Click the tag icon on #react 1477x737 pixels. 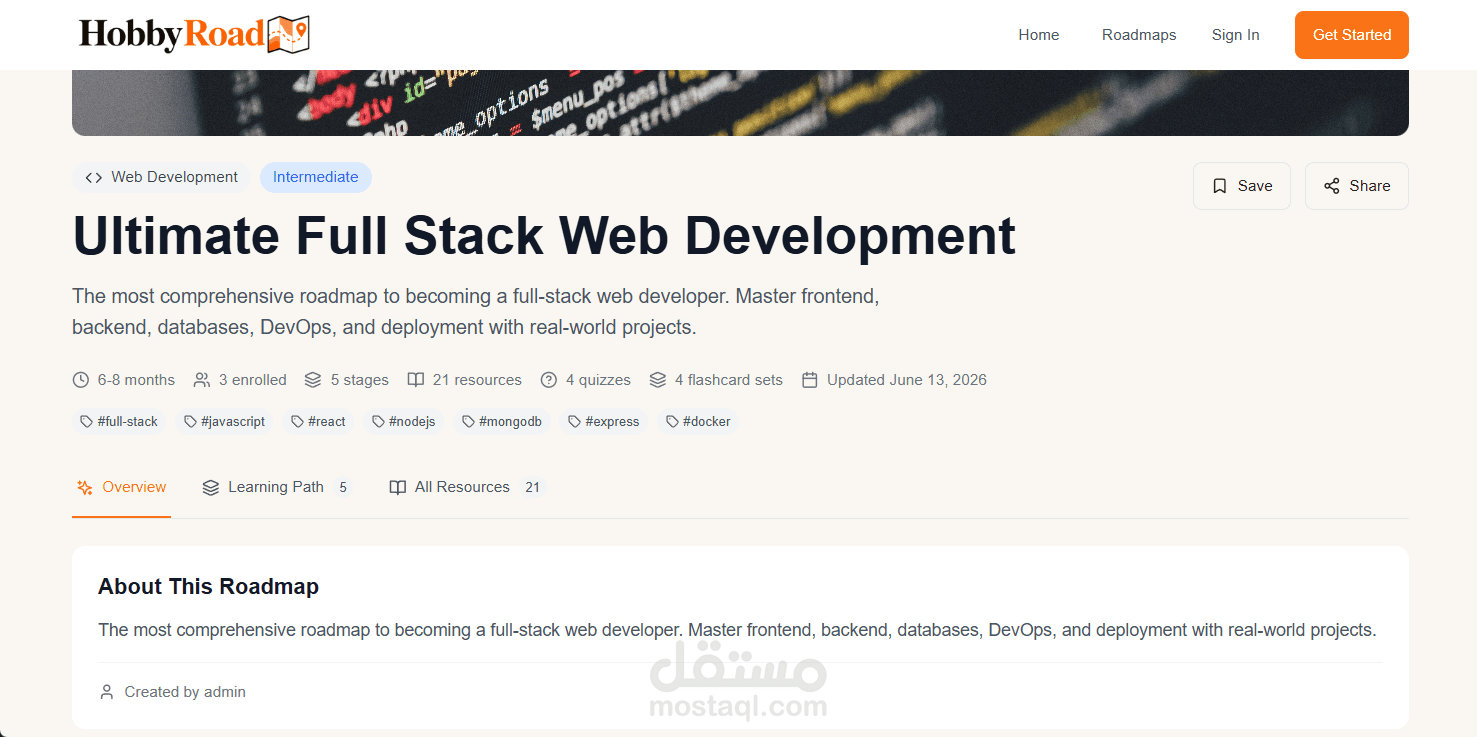[x=298, y=422]
